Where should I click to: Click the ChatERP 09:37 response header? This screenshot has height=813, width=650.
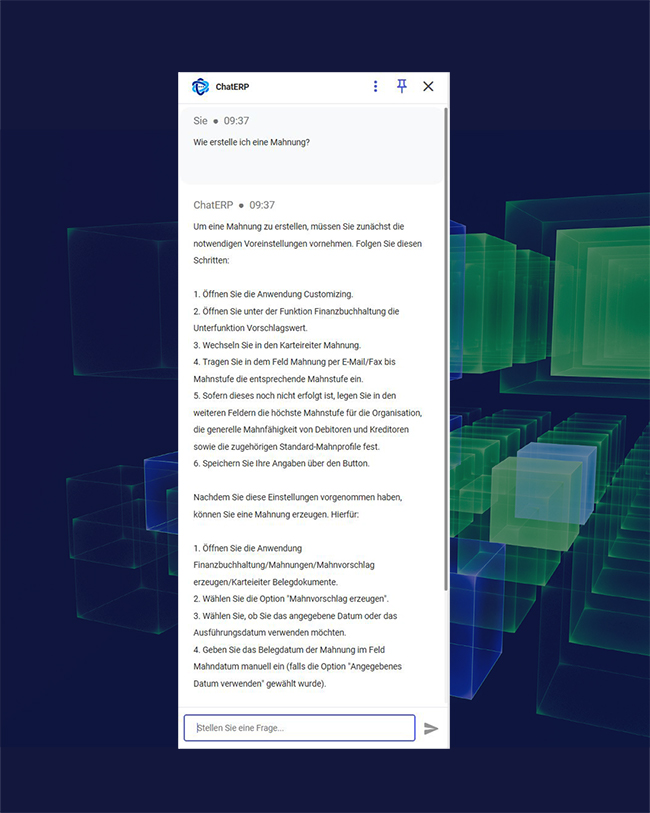[234, 205]
